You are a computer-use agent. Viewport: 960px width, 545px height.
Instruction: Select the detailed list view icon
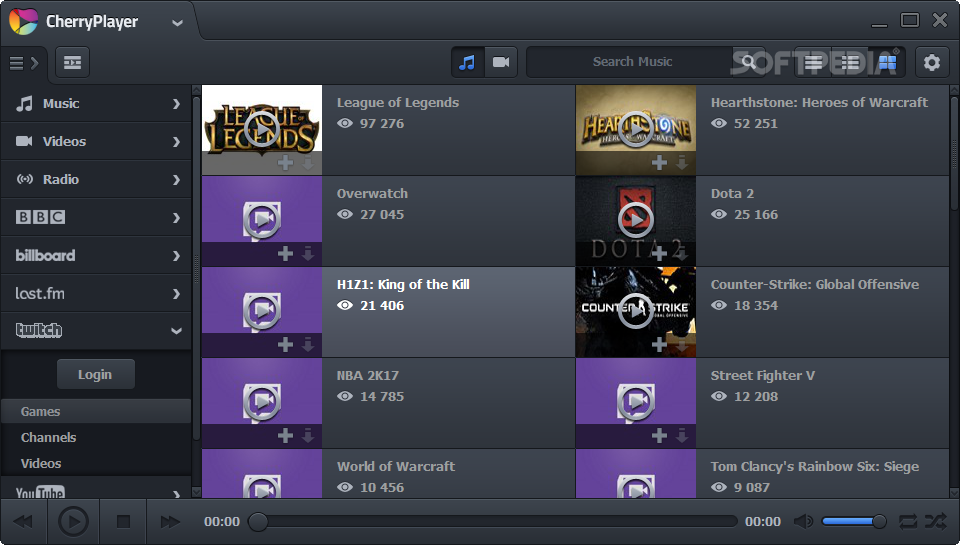tap(850, 62)
